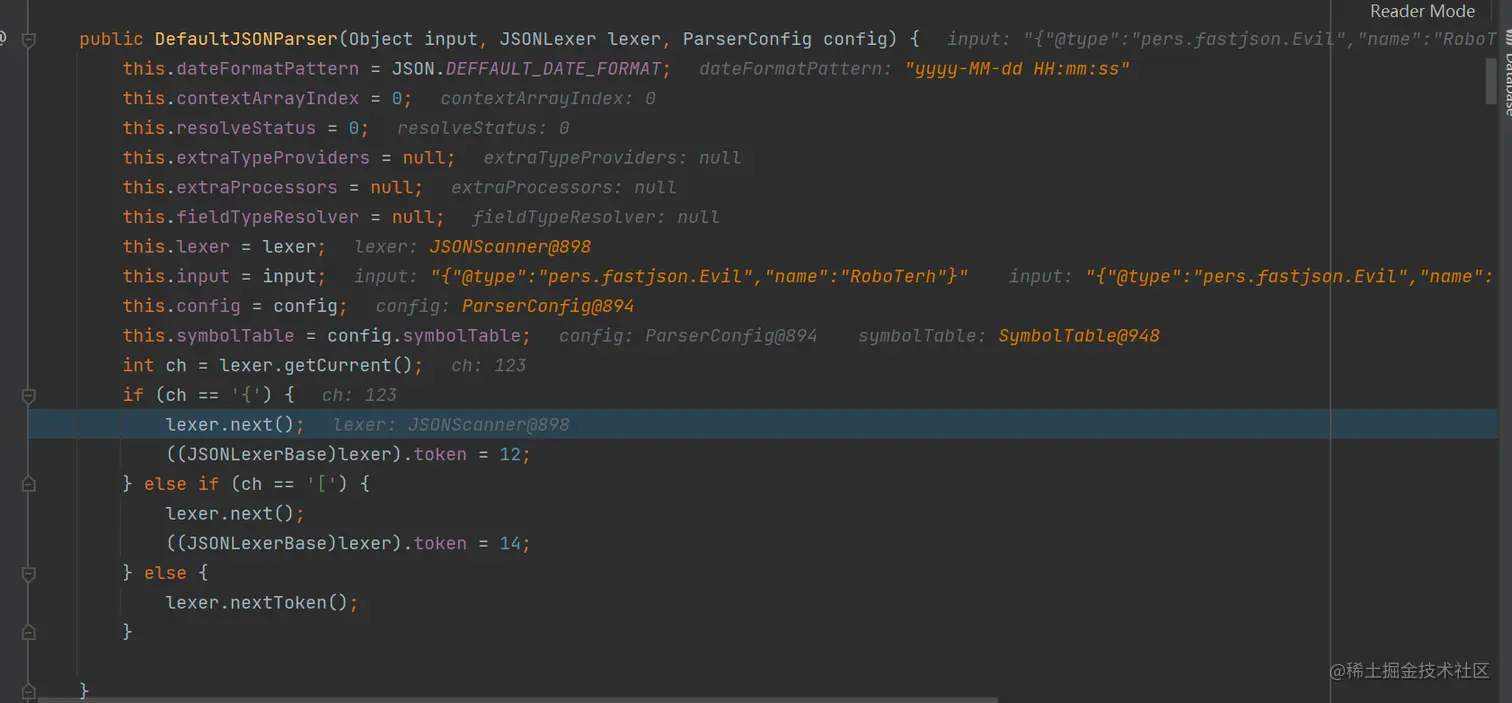The image size is (1512, 703).
Task: Click the resolveStatus: 0 inline hint
Action: 483,128
